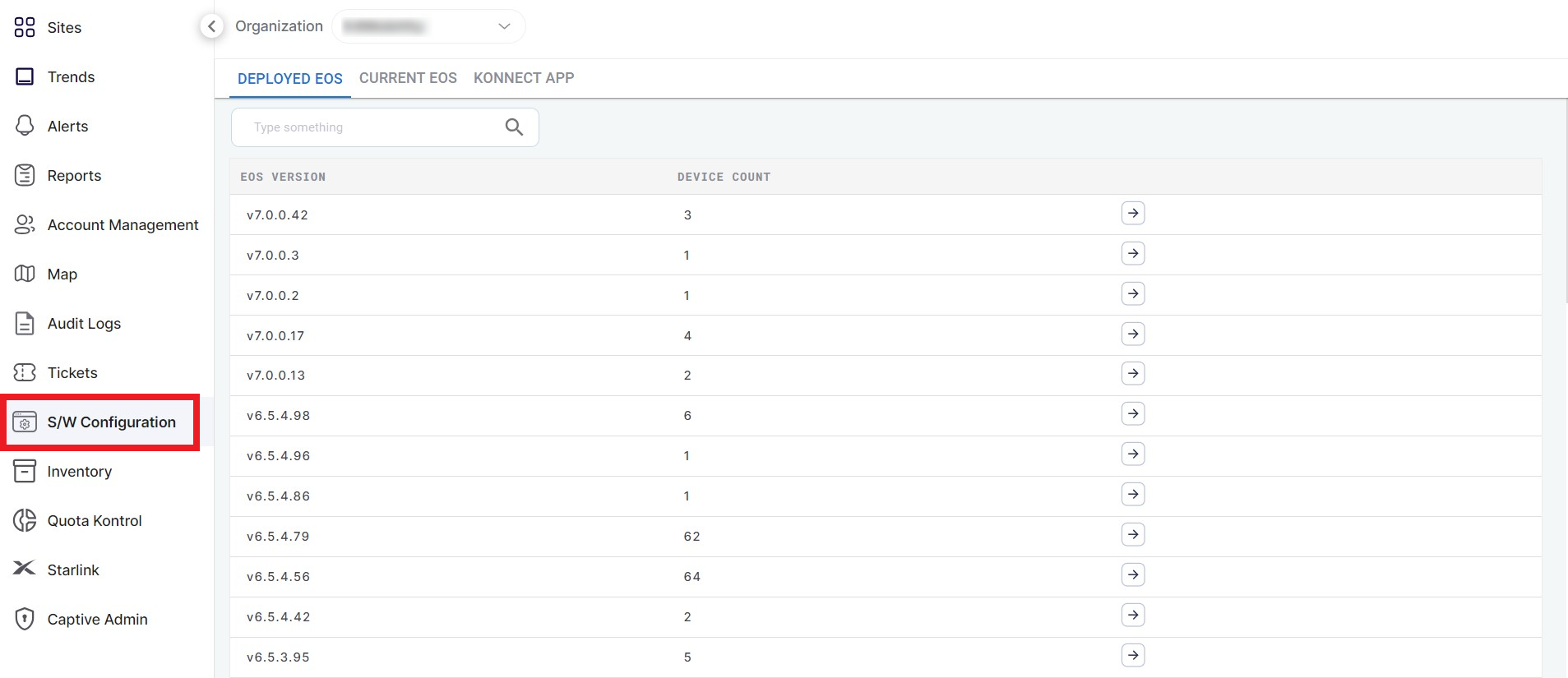Select the DEPLOYED EOS tab
Screen dimensions: 1568x678
(x=290, y=79)
